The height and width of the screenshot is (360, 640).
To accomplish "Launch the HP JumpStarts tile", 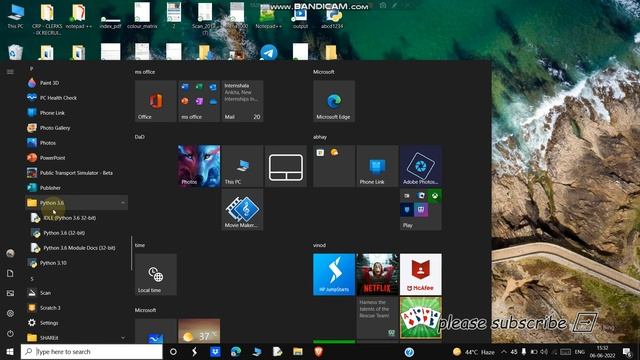I will [334, 274].
